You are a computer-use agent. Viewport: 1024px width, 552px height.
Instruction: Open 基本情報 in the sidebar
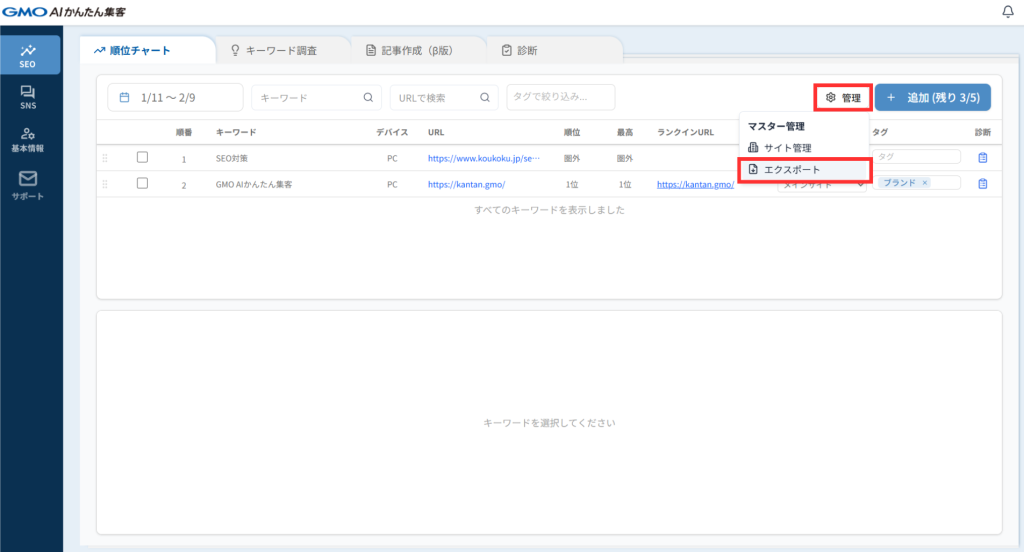click(x=28, y=140)
